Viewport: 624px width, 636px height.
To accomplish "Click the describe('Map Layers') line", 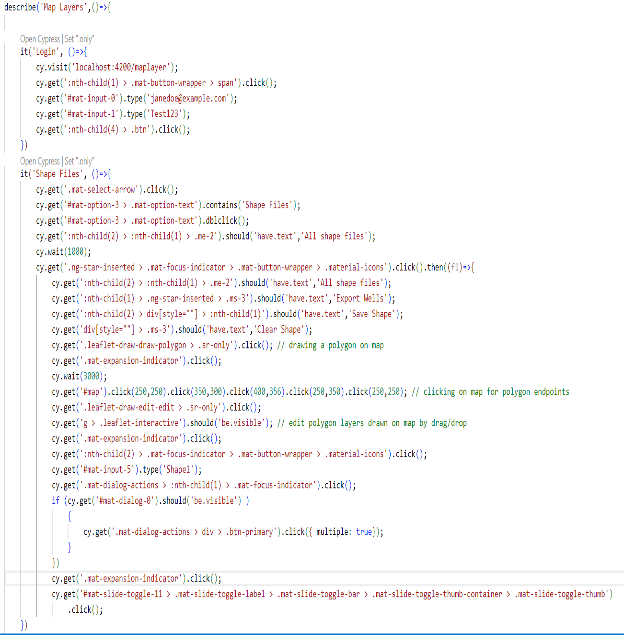I will (x=57, y=8).
